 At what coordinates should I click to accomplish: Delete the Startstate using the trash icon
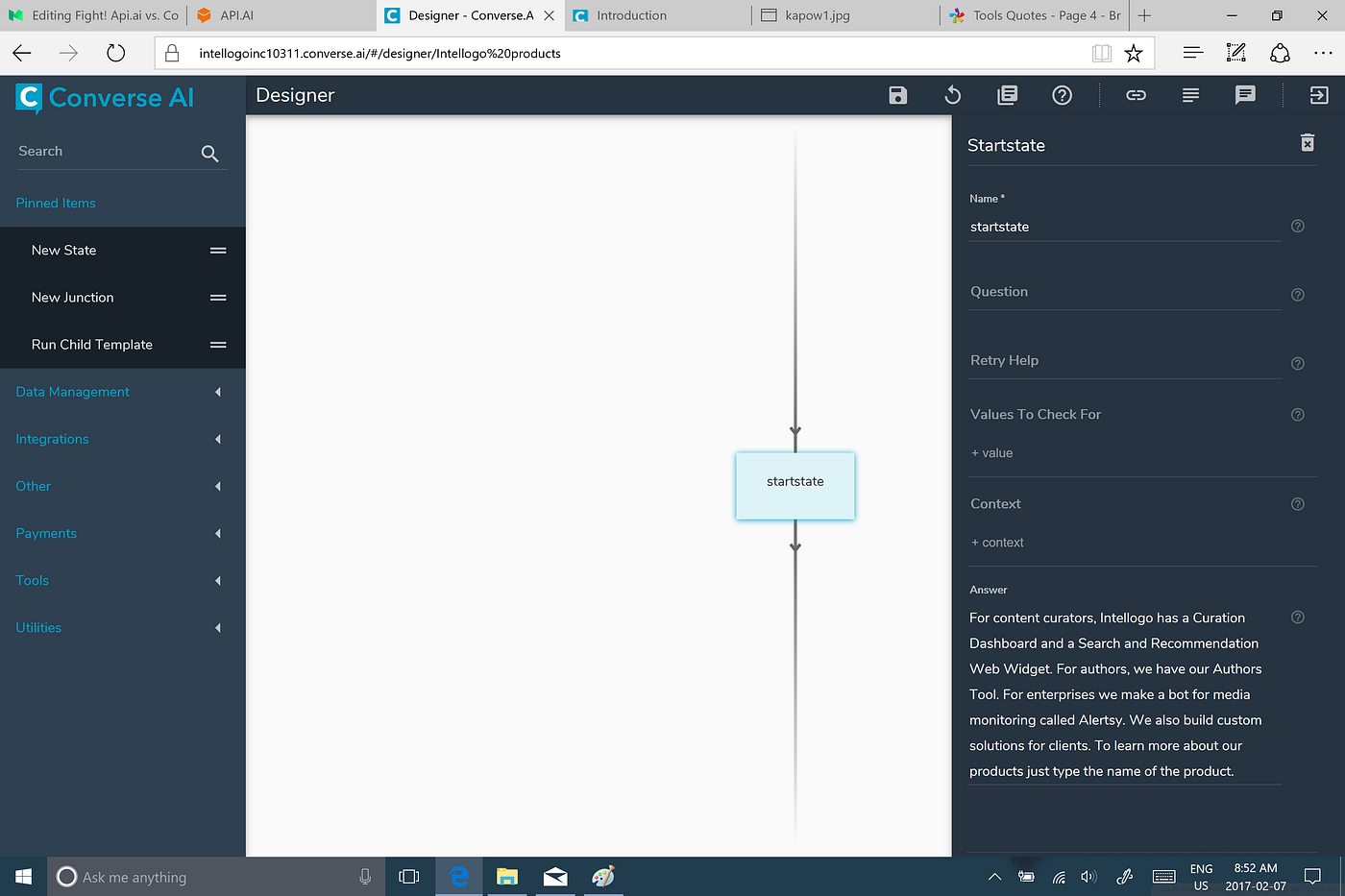tap(1307, 142)
